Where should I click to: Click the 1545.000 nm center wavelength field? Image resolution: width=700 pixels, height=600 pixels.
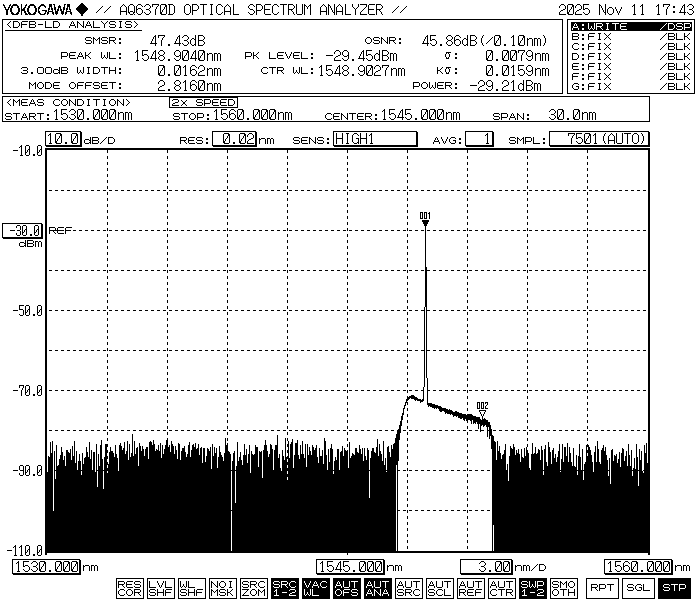(351, 567)
